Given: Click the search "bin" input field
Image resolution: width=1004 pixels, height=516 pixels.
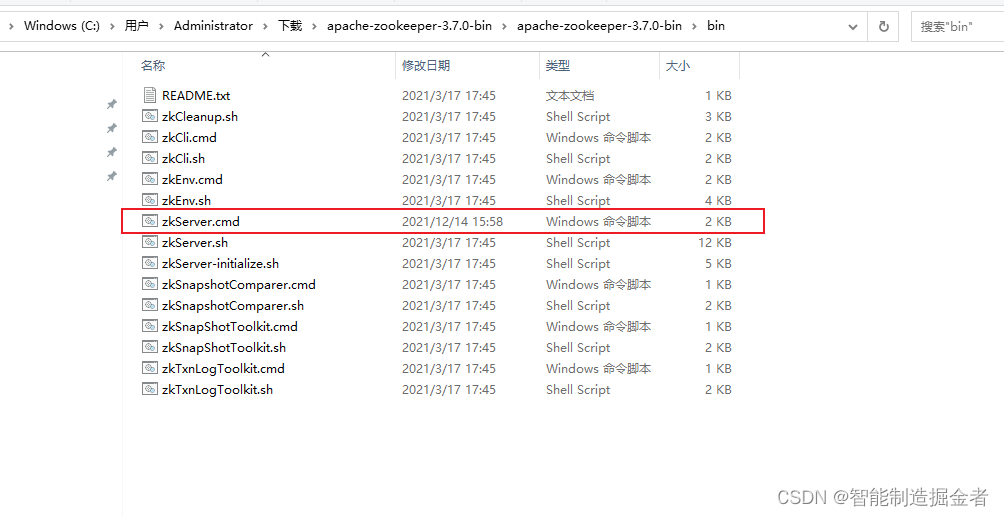Looking at the screenshot, I should (958, 26).
